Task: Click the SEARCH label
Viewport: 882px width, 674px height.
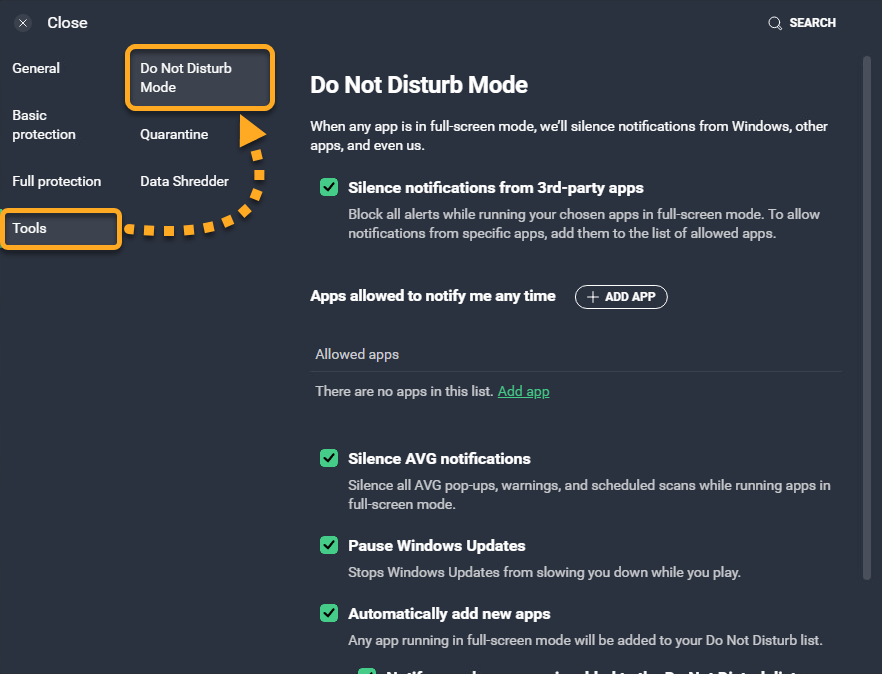Action: (x=812, y=23)
